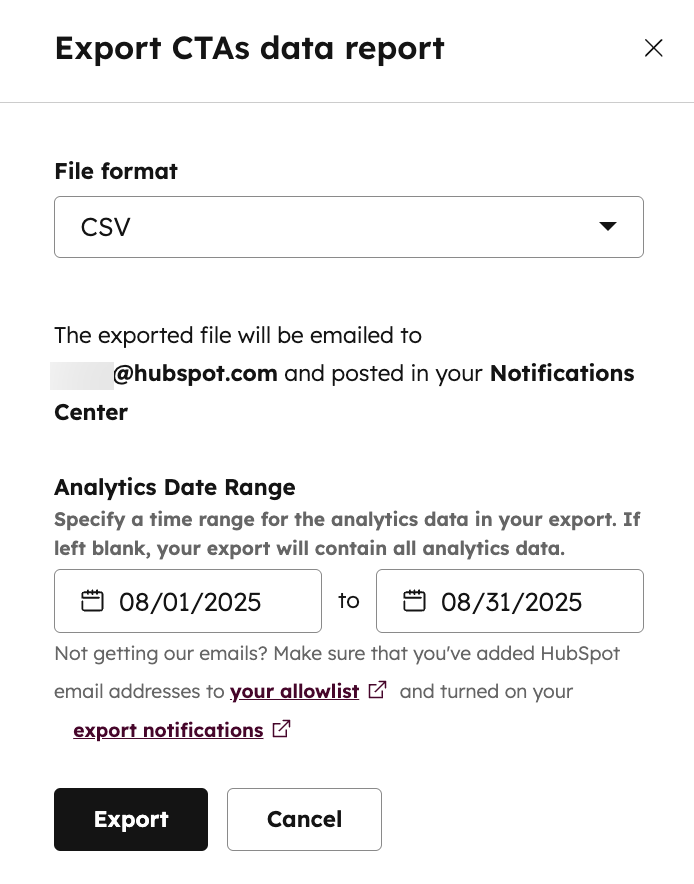694x884 pixels.
Task: Close the Export CTAs data report dialog
Action: coord(654,48)
